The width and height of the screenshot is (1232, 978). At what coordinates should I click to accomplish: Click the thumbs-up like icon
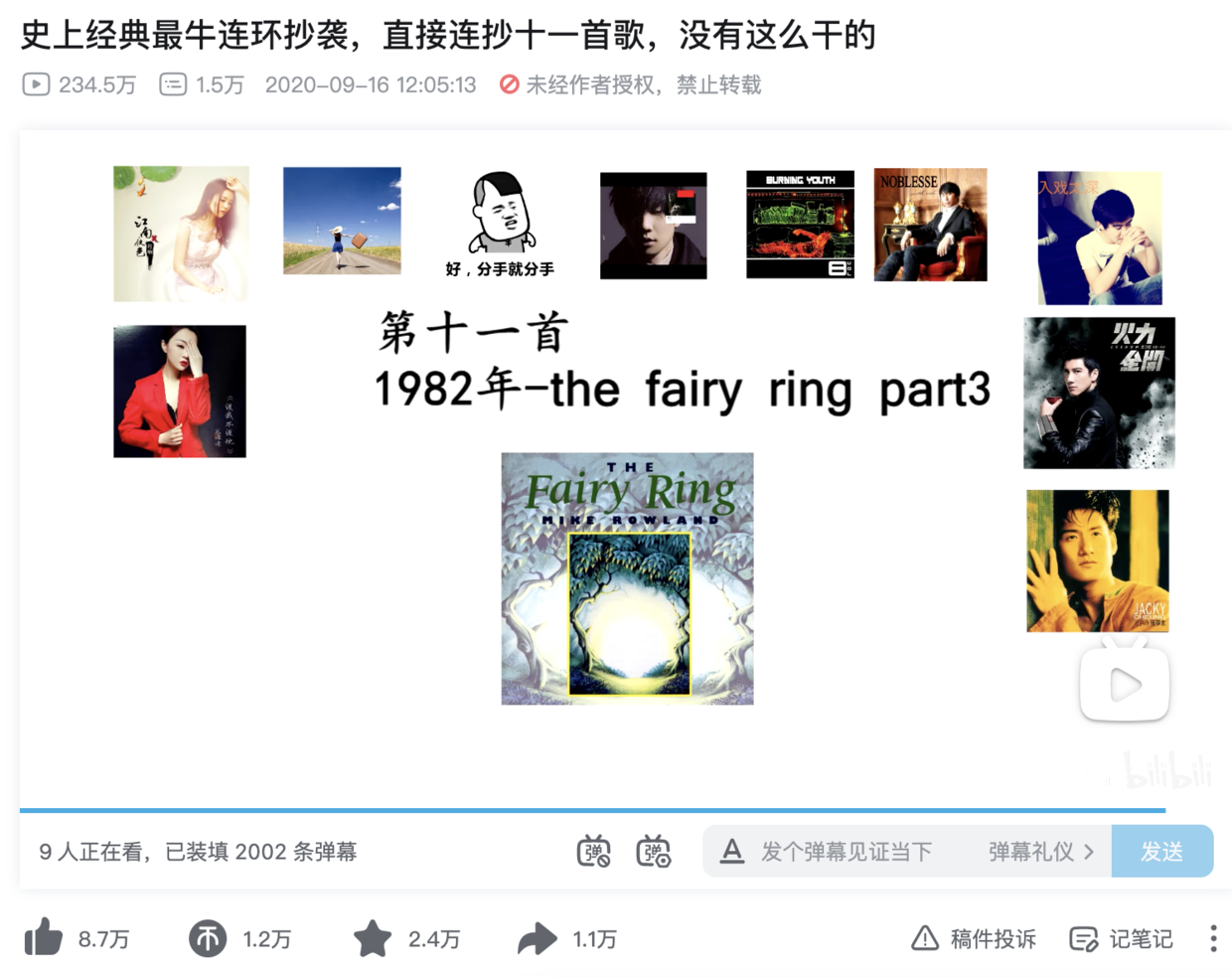[44, 938]
